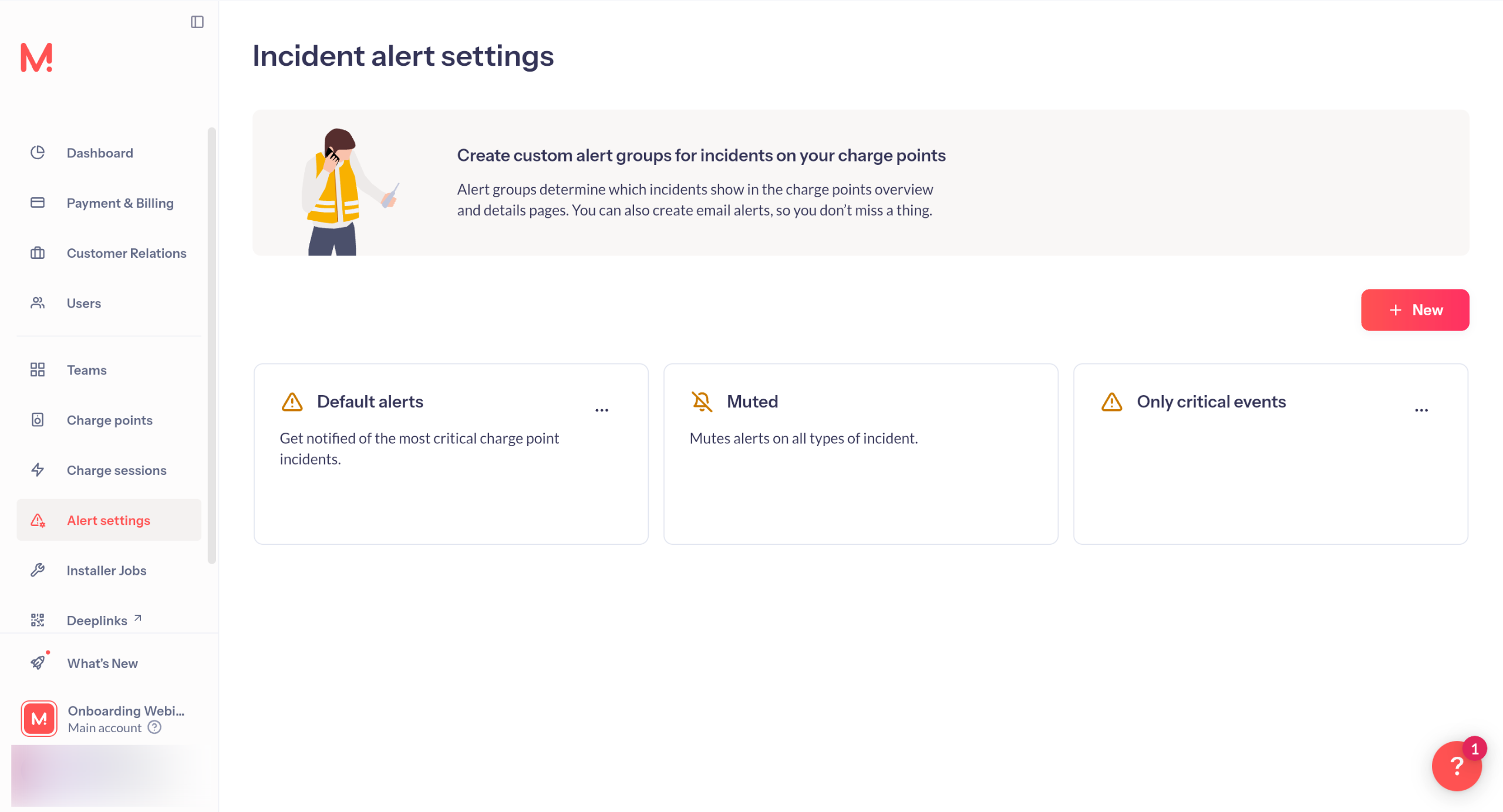Open the Dashboard pie chart icon
1503x812 pixels.
(38, 153)
